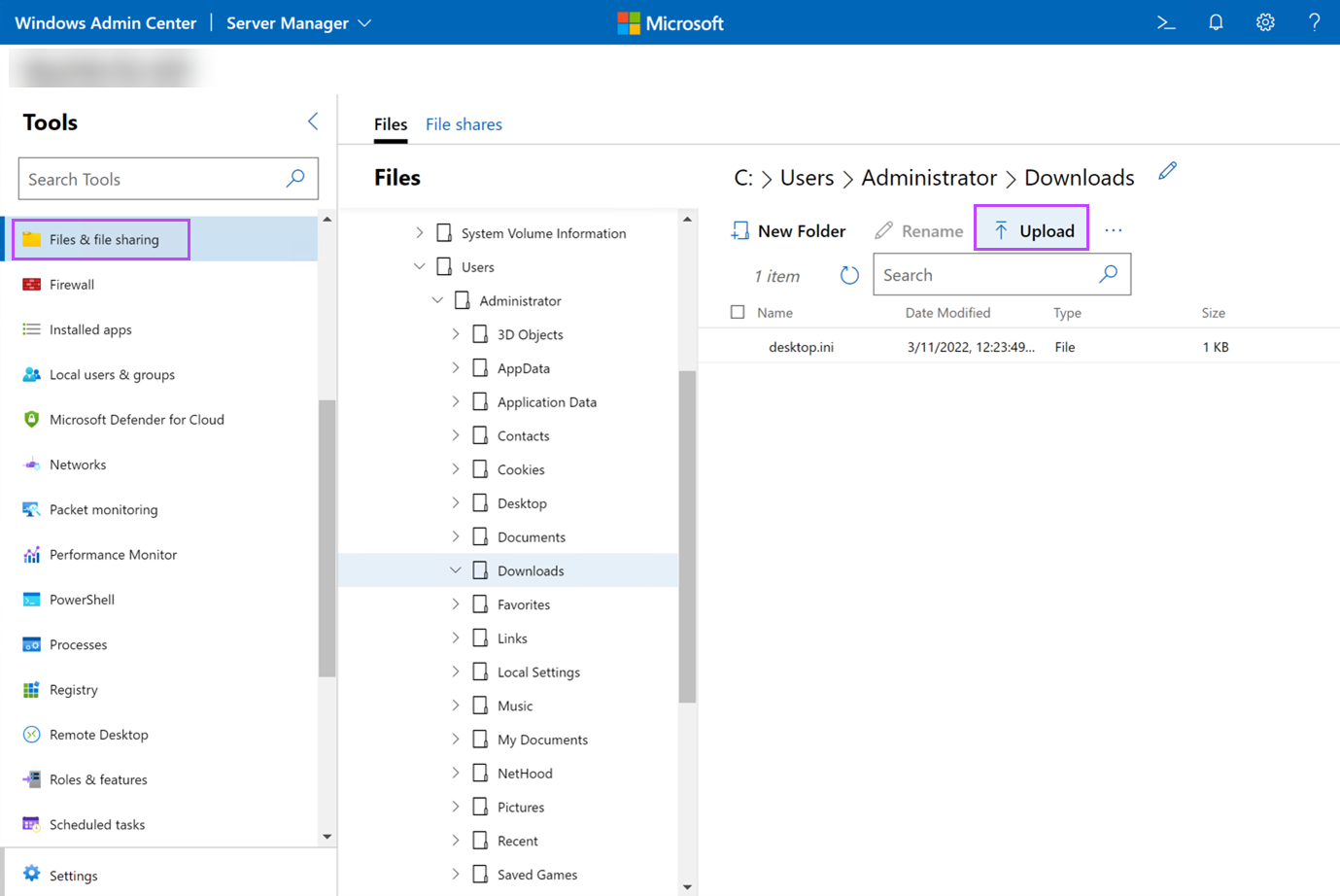Open the Server Manager dropdown
Viewport: 1340px width, 896px height.
pos(298,22)
